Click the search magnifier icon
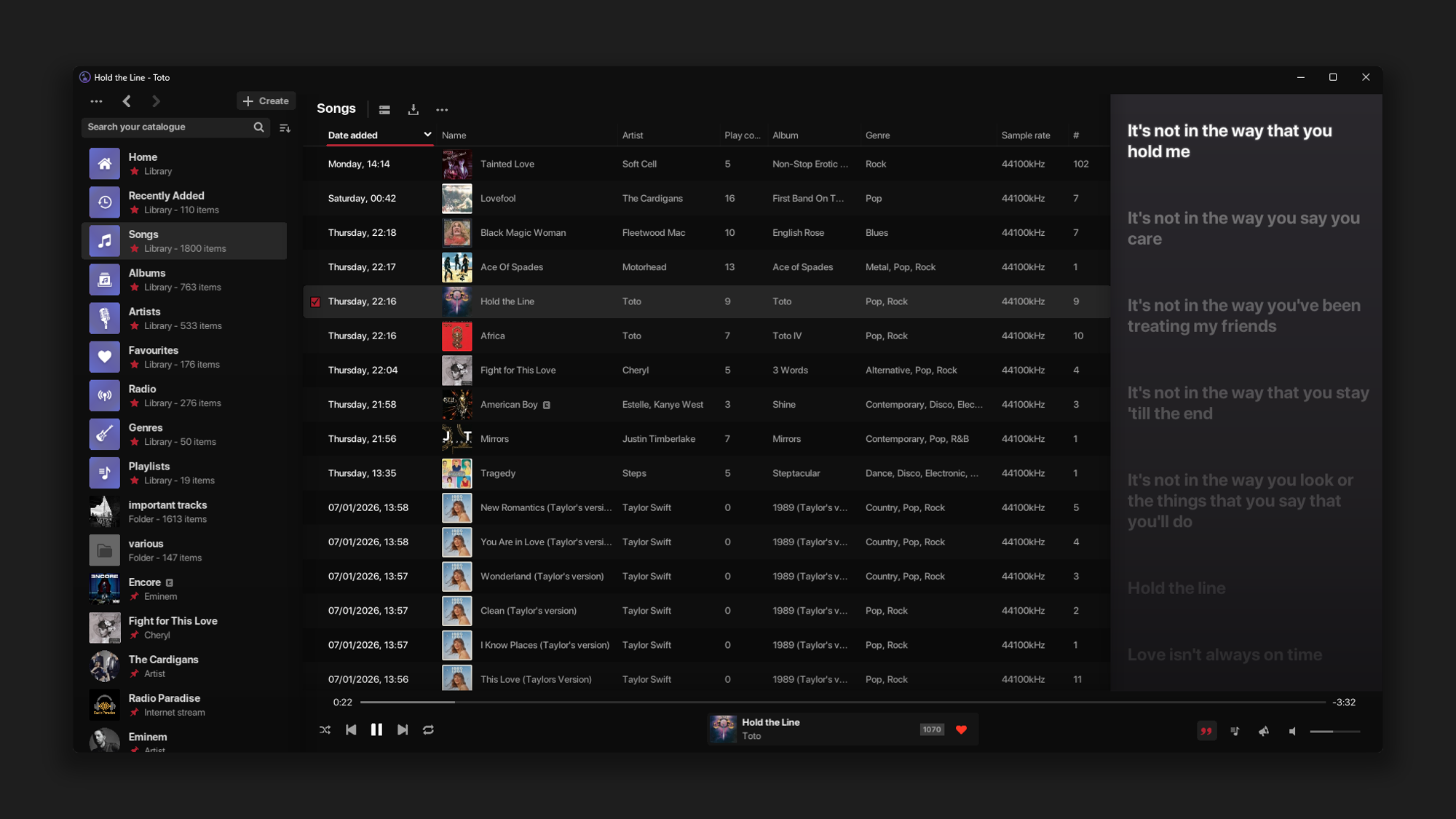The image size is (1456, 819). click(x=258, y=127)
